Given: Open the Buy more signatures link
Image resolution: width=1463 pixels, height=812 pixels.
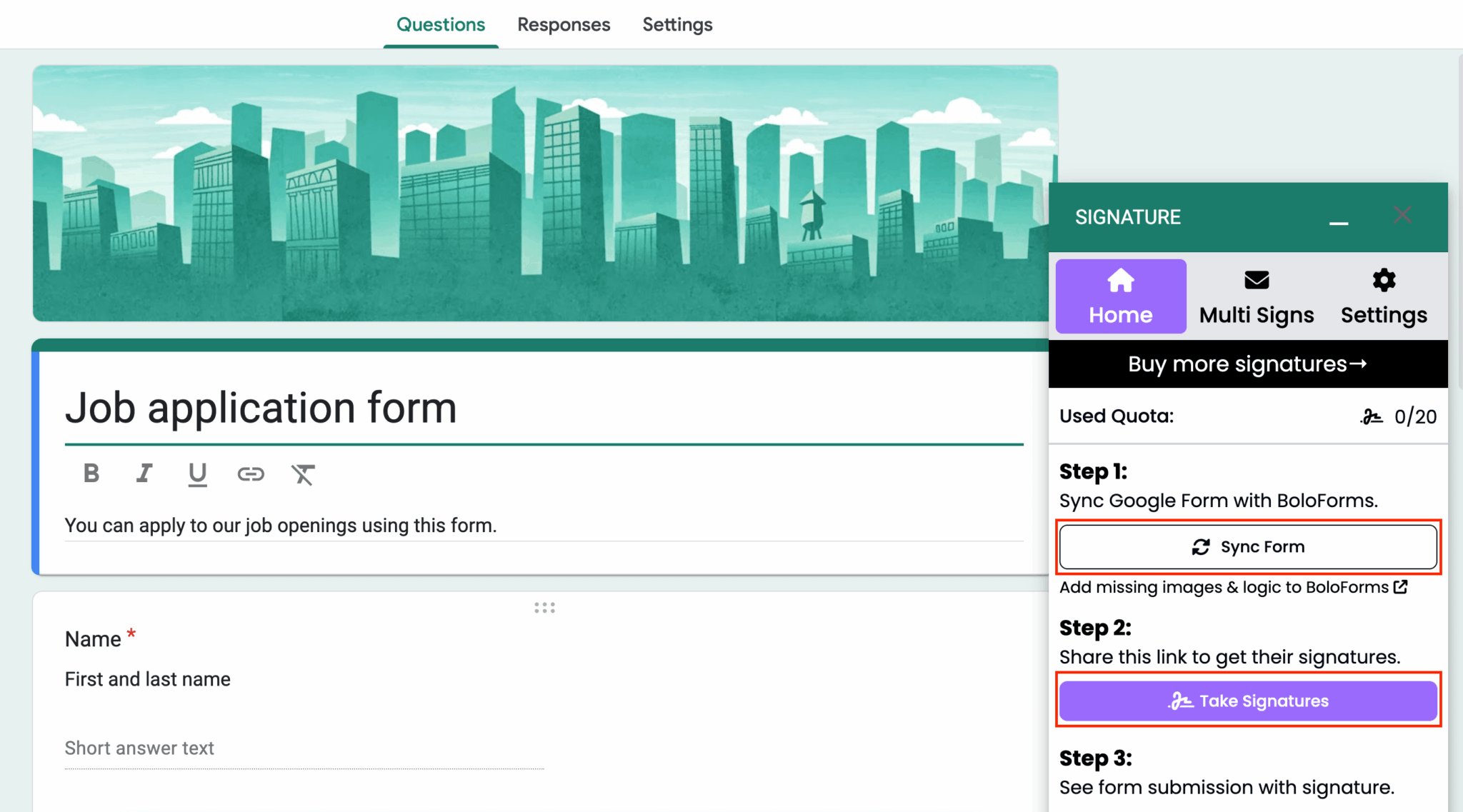Looking at the screenshot, I should tap(1247, 364).
